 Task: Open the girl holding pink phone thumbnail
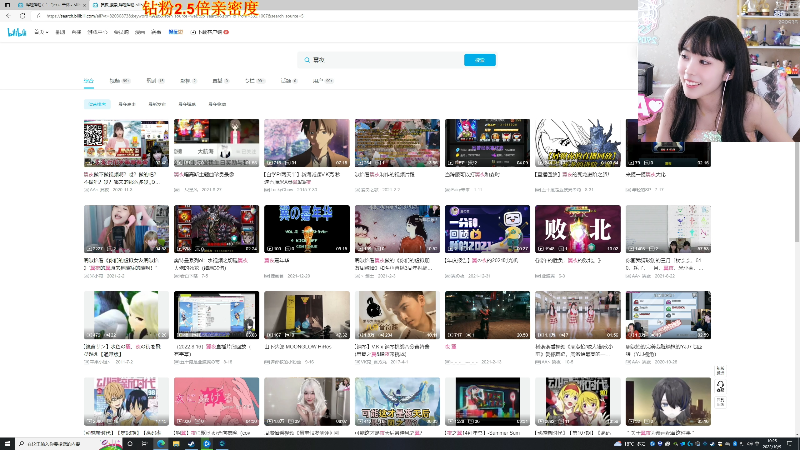click(x=127, y=229)
